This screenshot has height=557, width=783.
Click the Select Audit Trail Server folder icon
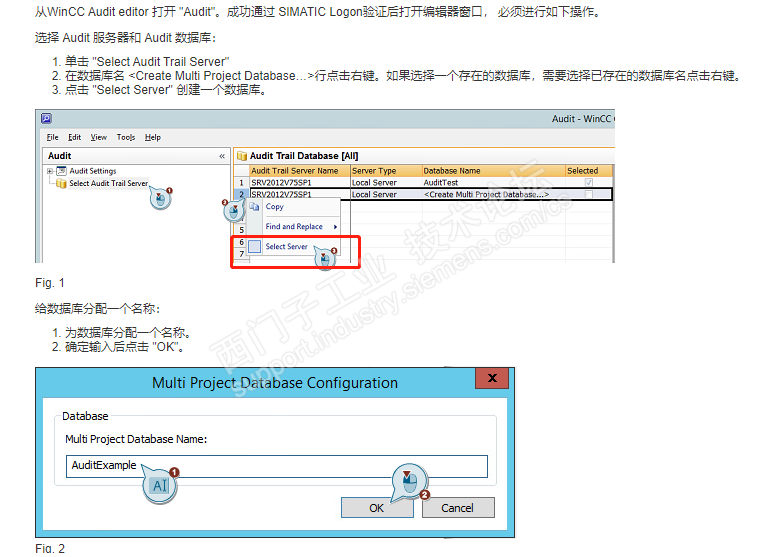click(x=61, y=183)
